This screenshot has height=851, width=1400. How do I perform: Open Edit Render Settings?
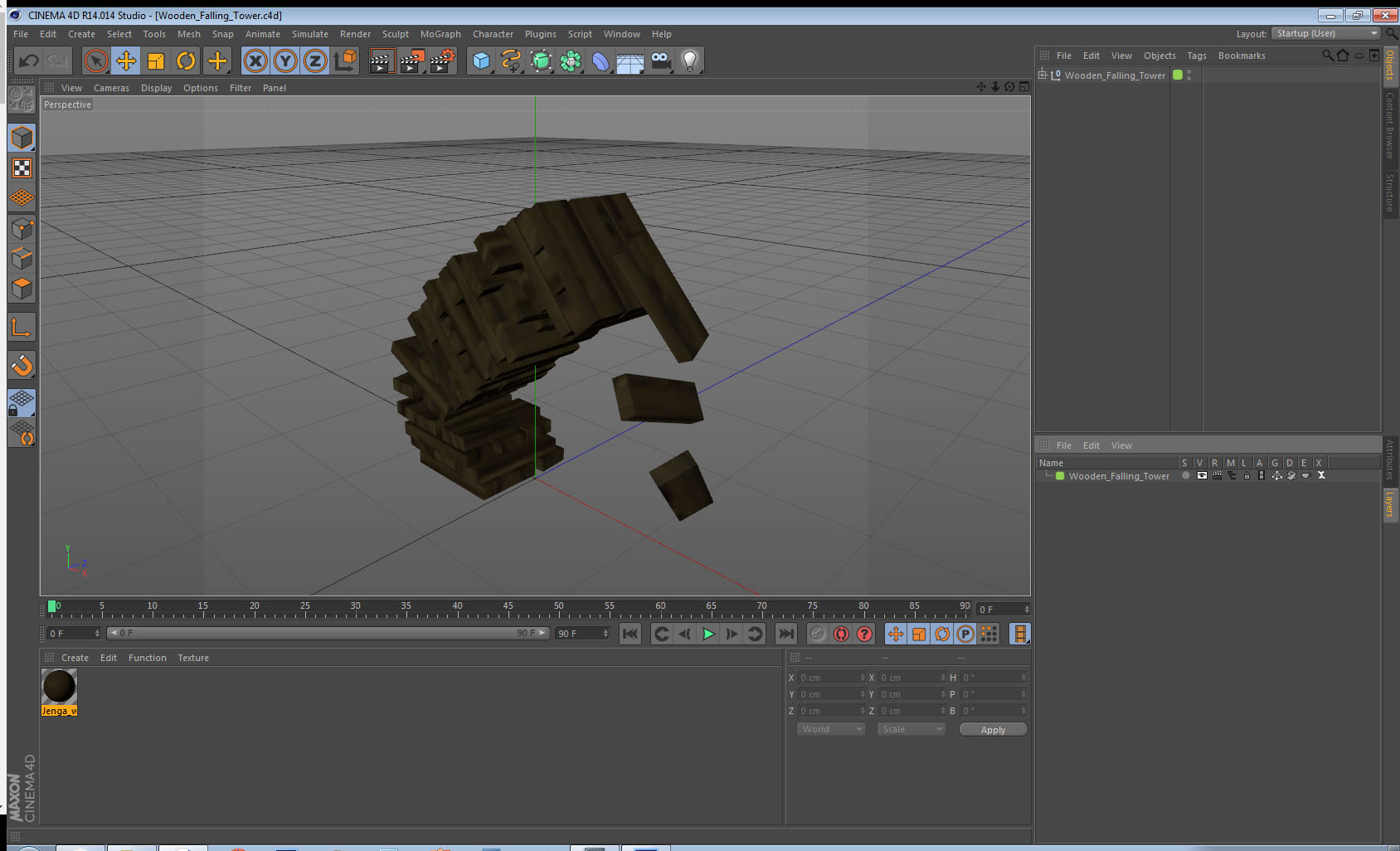click(x=442, y=61)
